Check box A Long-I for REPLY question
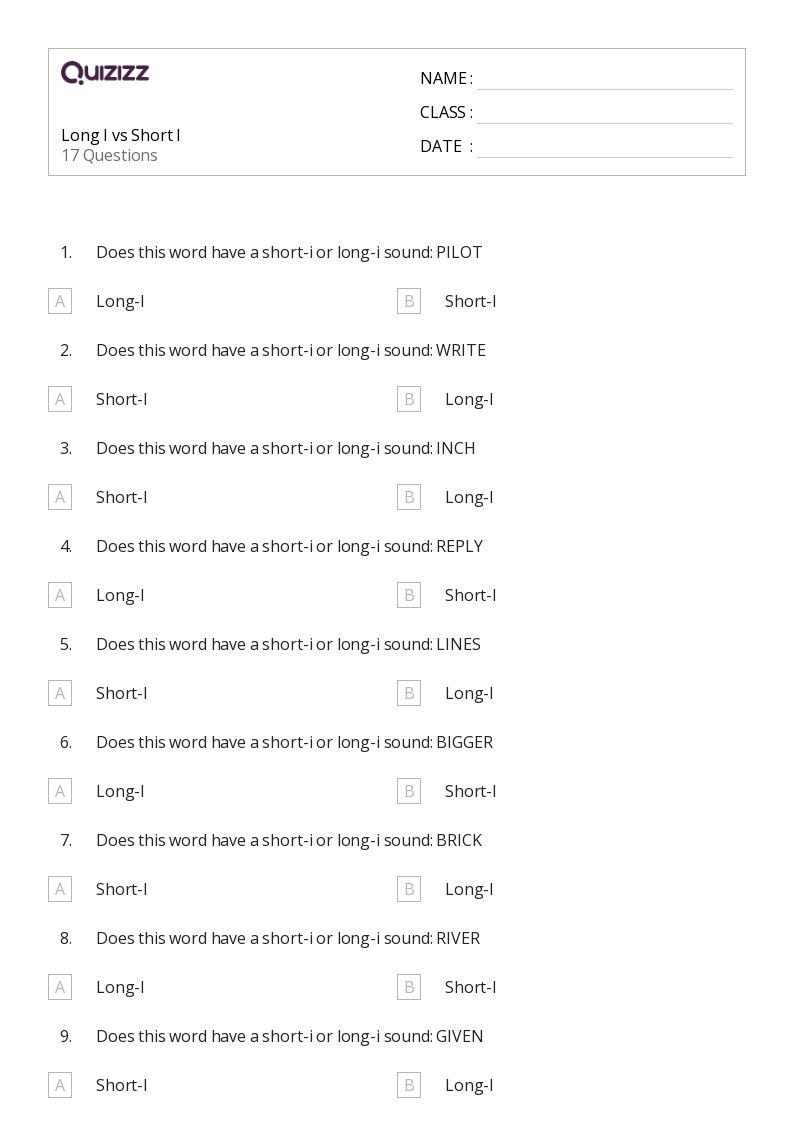The image size is (794, 1123). [60, 595]
